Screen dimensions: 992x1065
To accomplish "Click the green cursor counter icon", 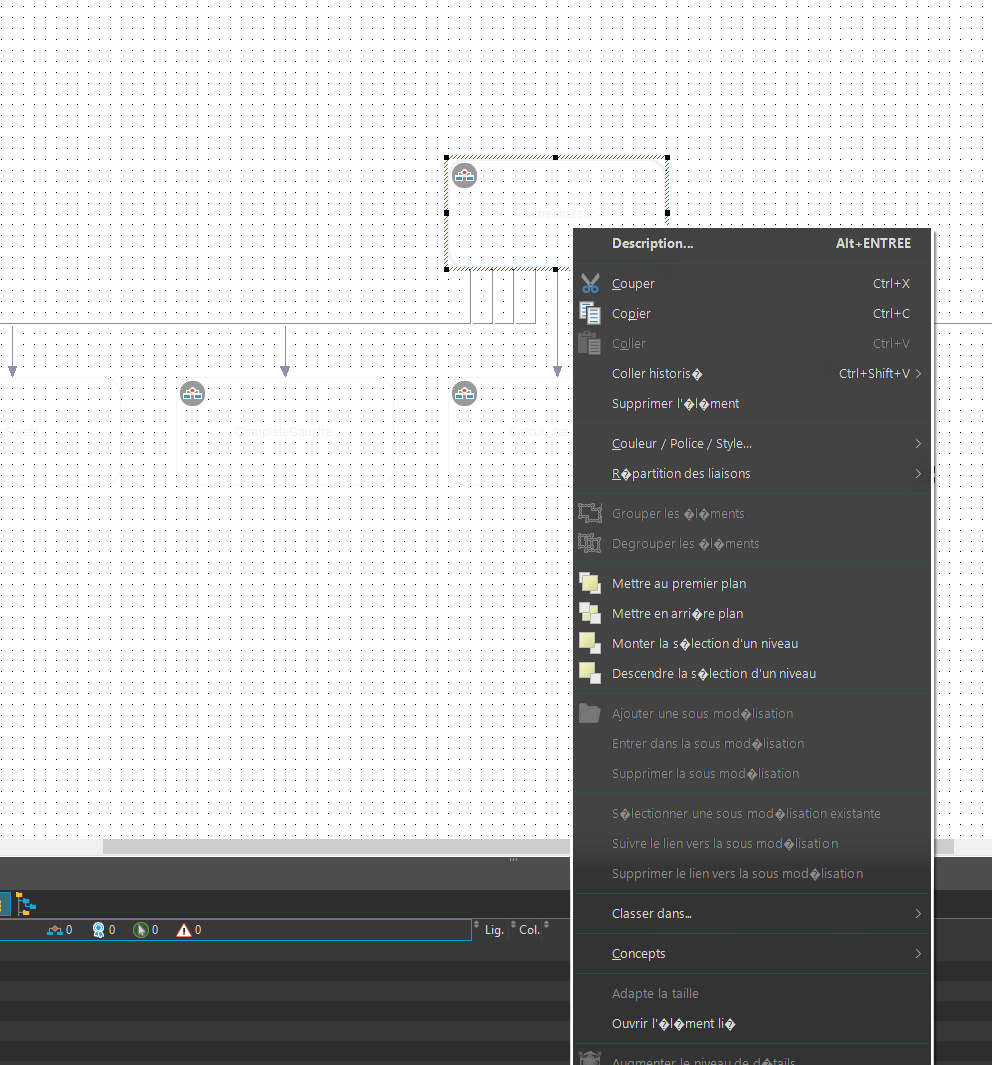I will click(x=141, y=931).
